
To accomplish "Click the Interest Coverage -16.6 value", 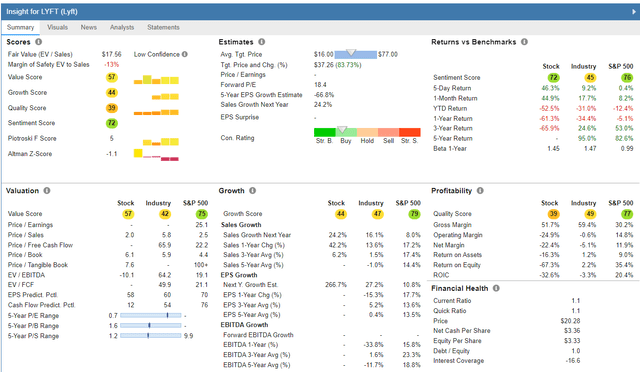I will [x=573, y=361].
